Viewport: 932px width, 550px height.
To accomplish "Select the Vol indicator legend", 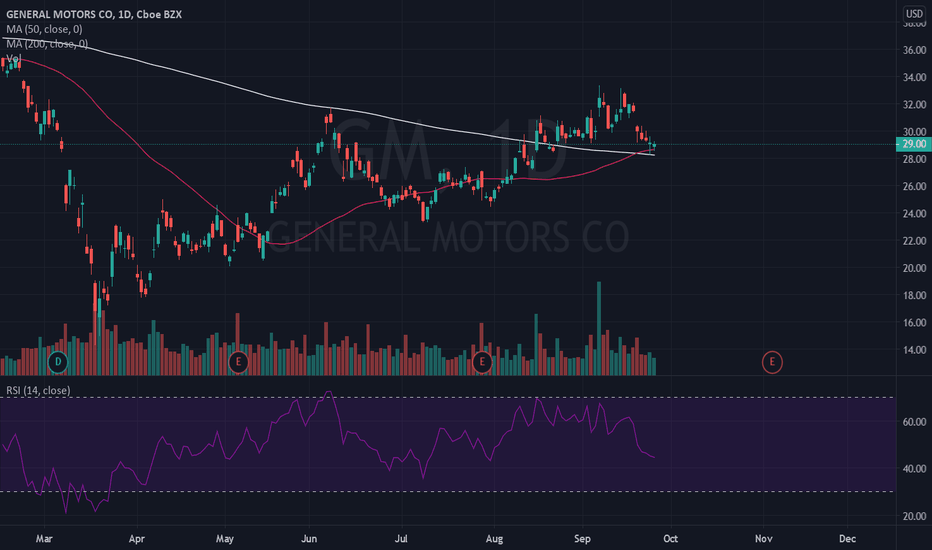I will pos(14,58).
